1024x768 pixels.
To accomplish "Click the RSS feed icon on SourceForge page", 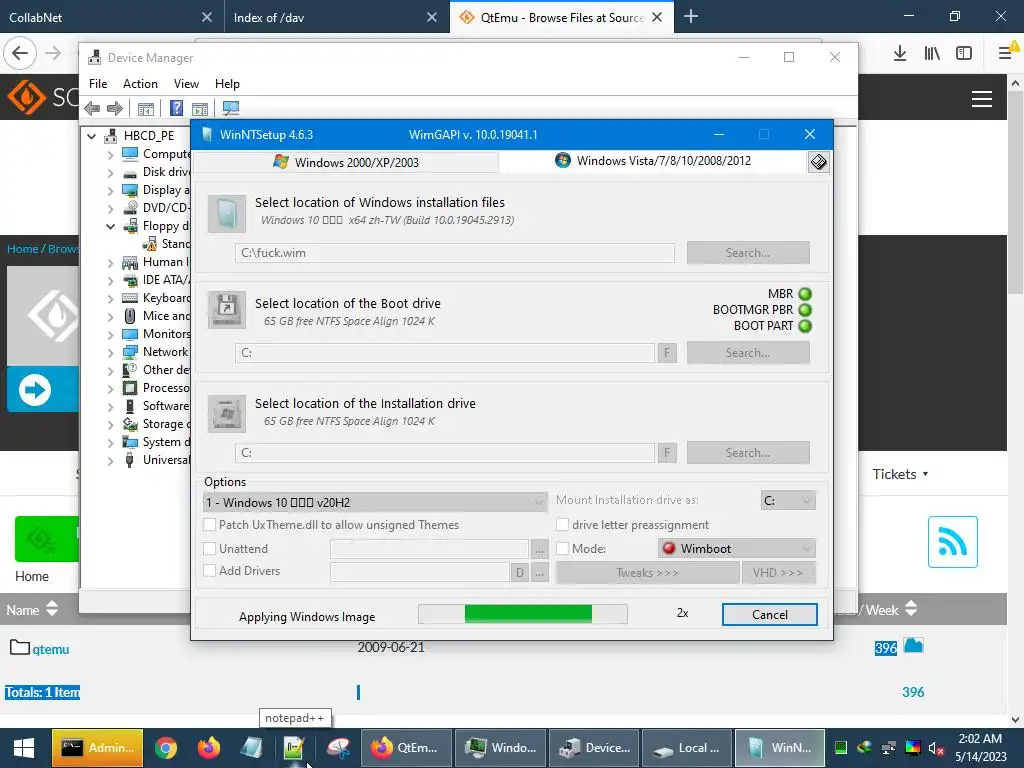I will (953, 542).
